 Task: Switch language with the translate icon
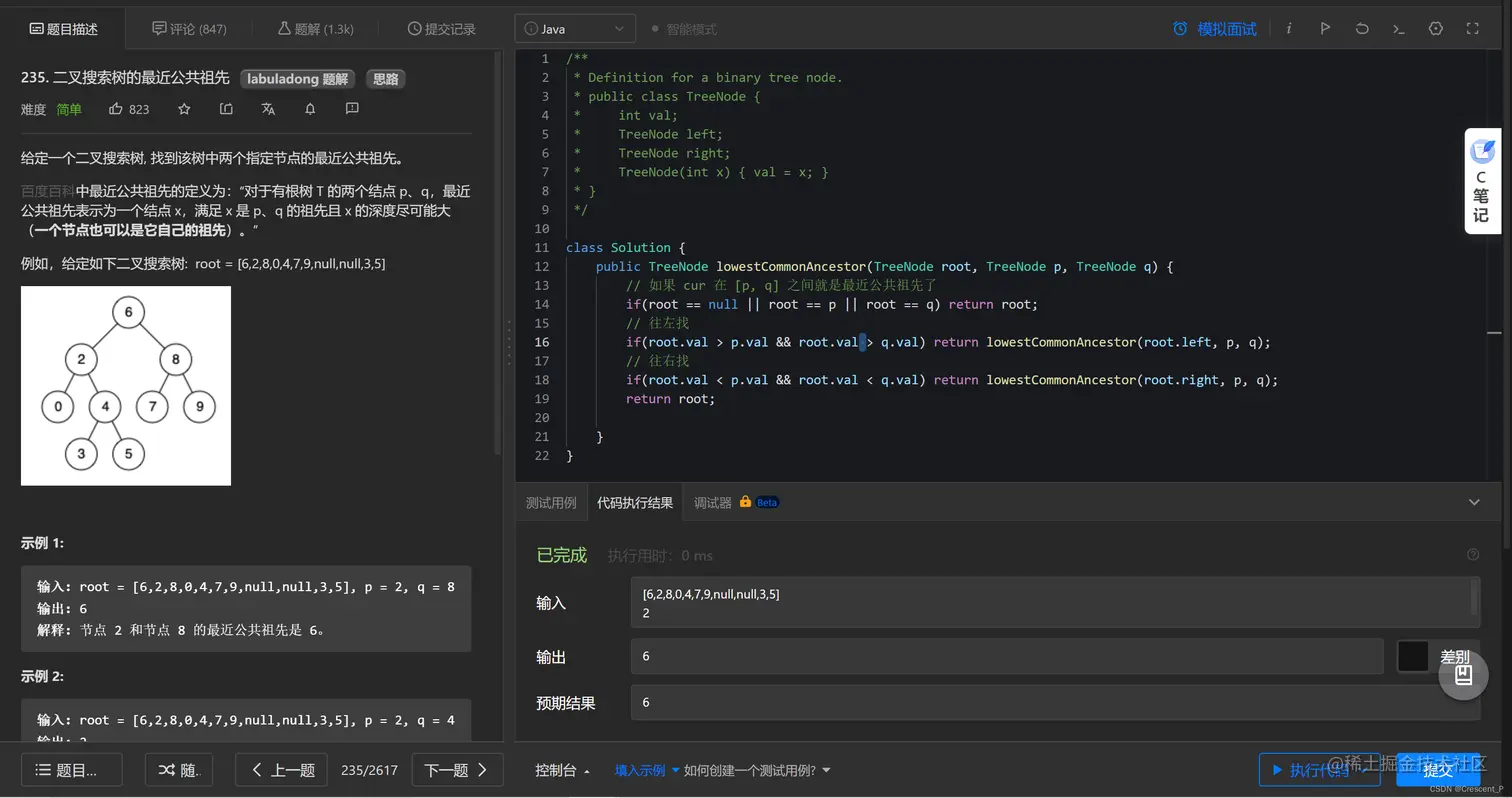click(x=268, y=108)
